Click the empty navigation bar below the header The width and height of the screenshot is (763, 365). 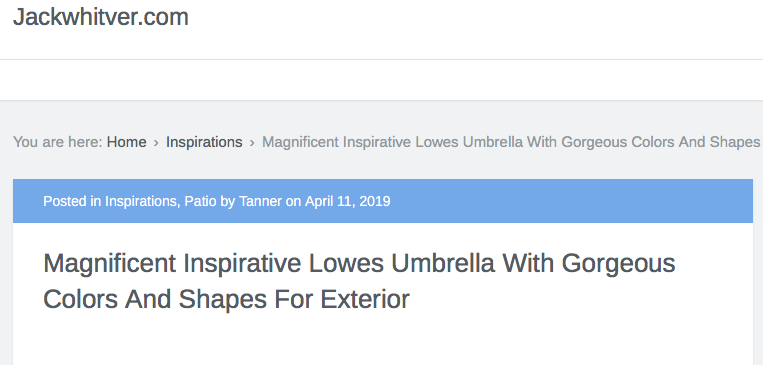382,80
